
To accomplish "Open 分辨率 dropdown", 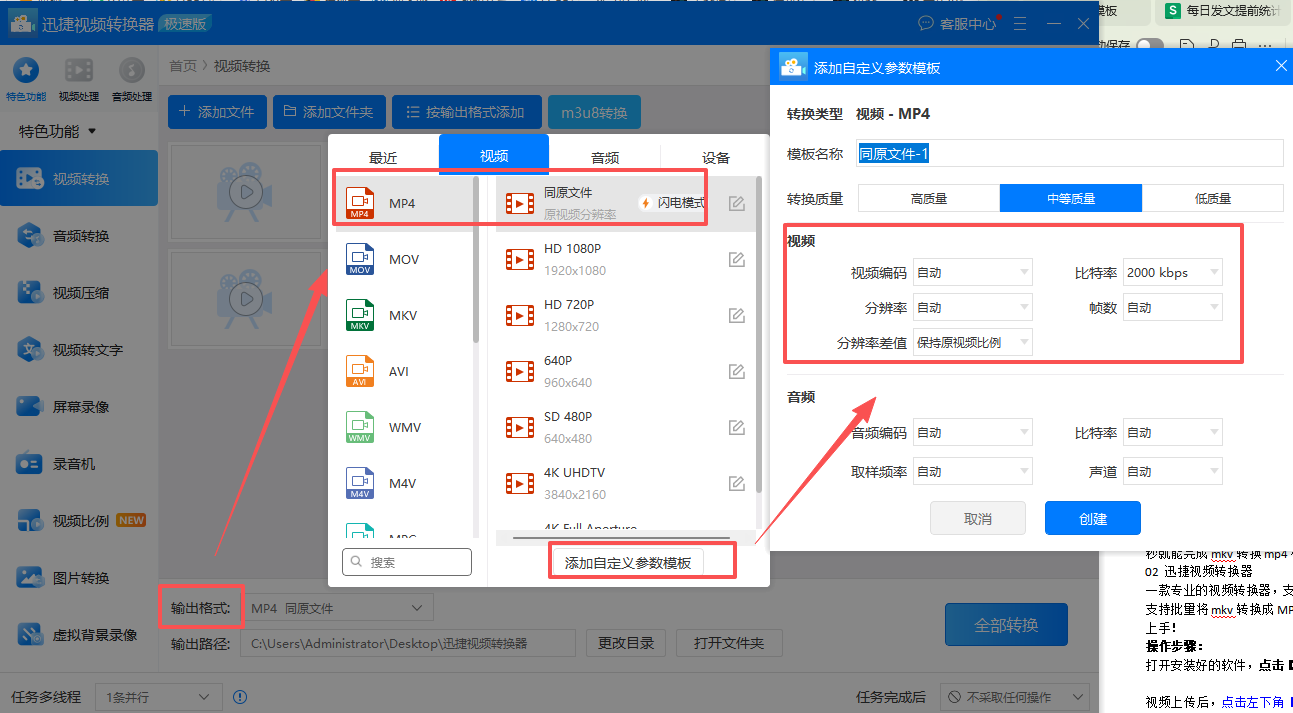I will (973, 307).
